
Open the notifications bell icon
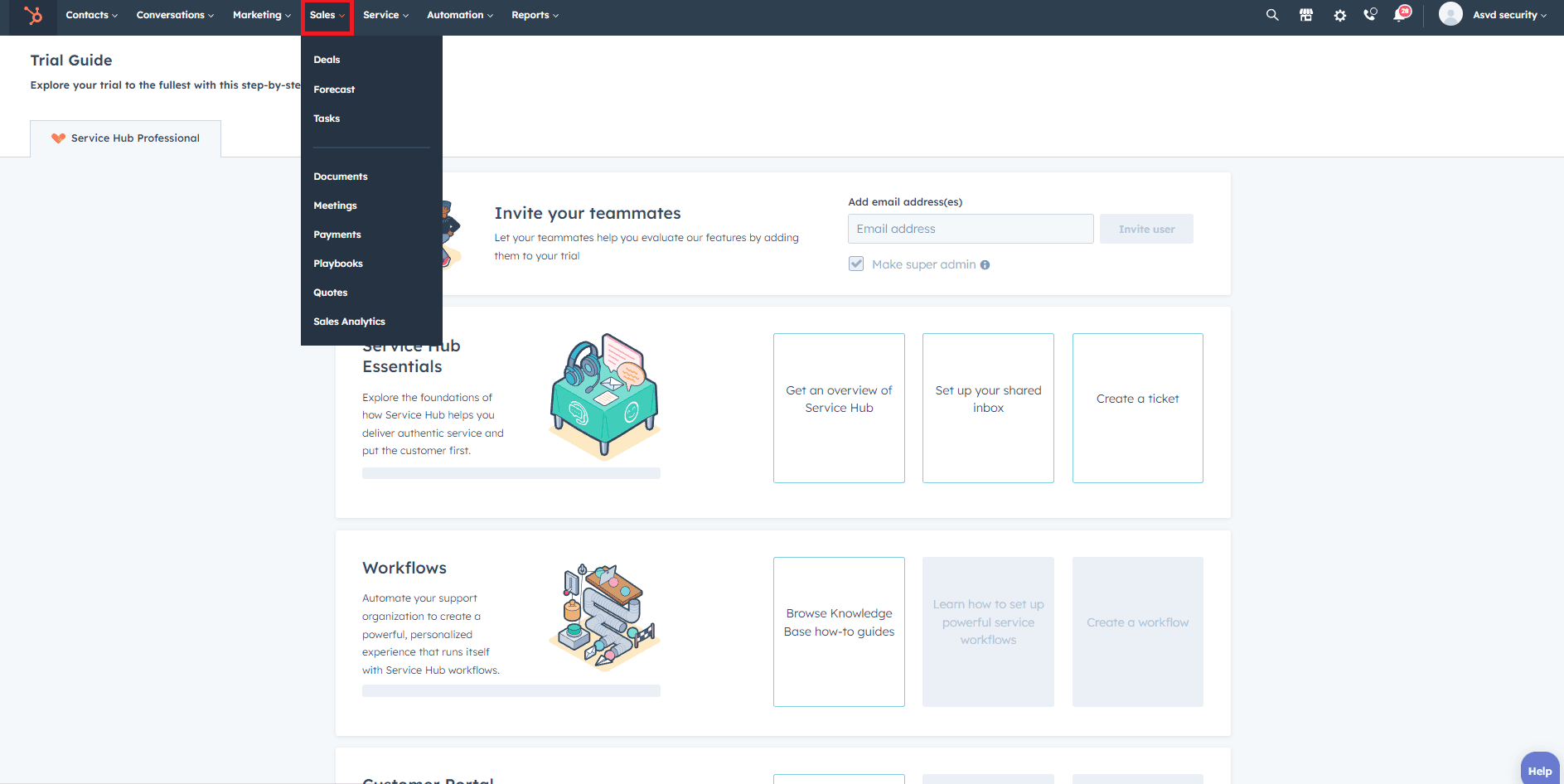point(1401,14)
